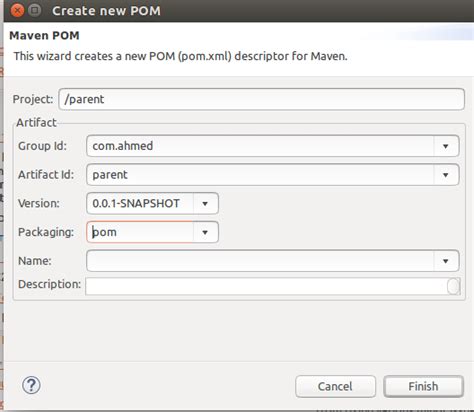Focus the empty Name field
Viewport: 474px width, 412px height.
(x=260, y=261)
